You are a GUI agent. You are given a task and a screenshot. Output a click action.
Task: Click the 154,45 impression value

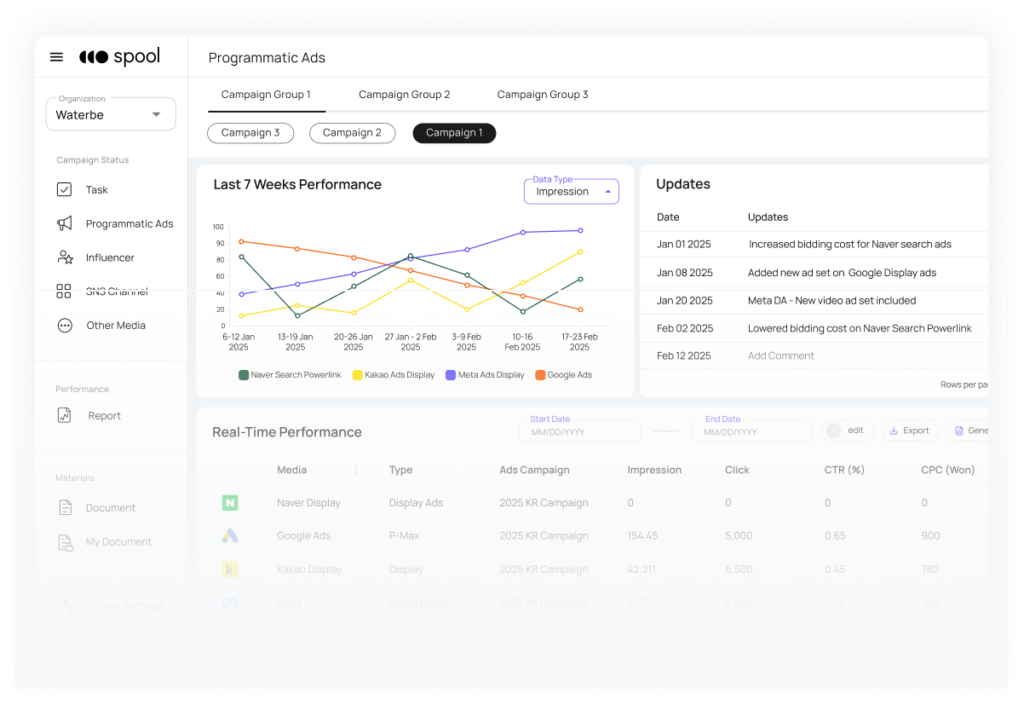click(x=643, y=536)
